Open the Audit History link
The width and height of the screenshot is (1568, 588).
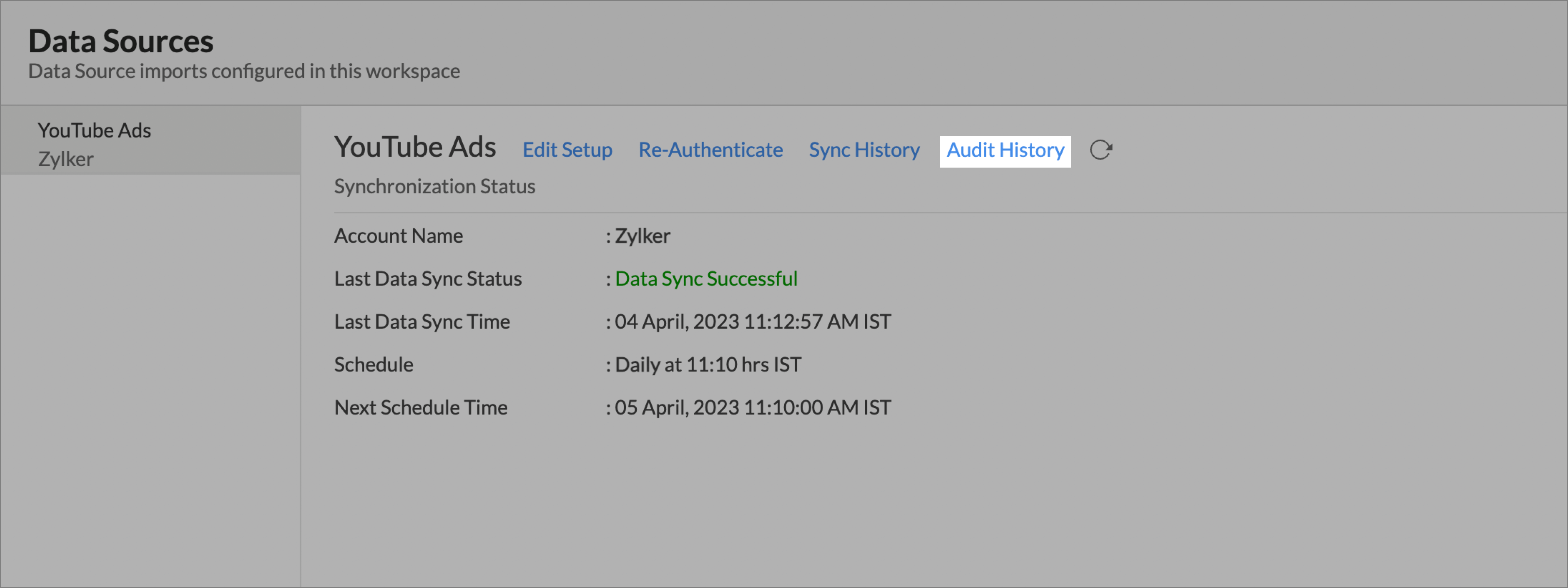(1005, 150)
